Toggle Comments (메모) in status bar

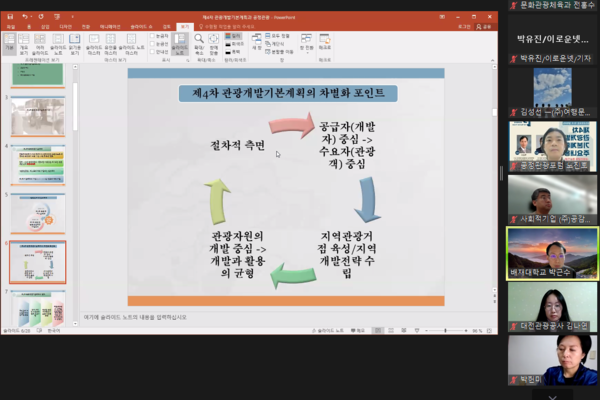pos(357,331)
